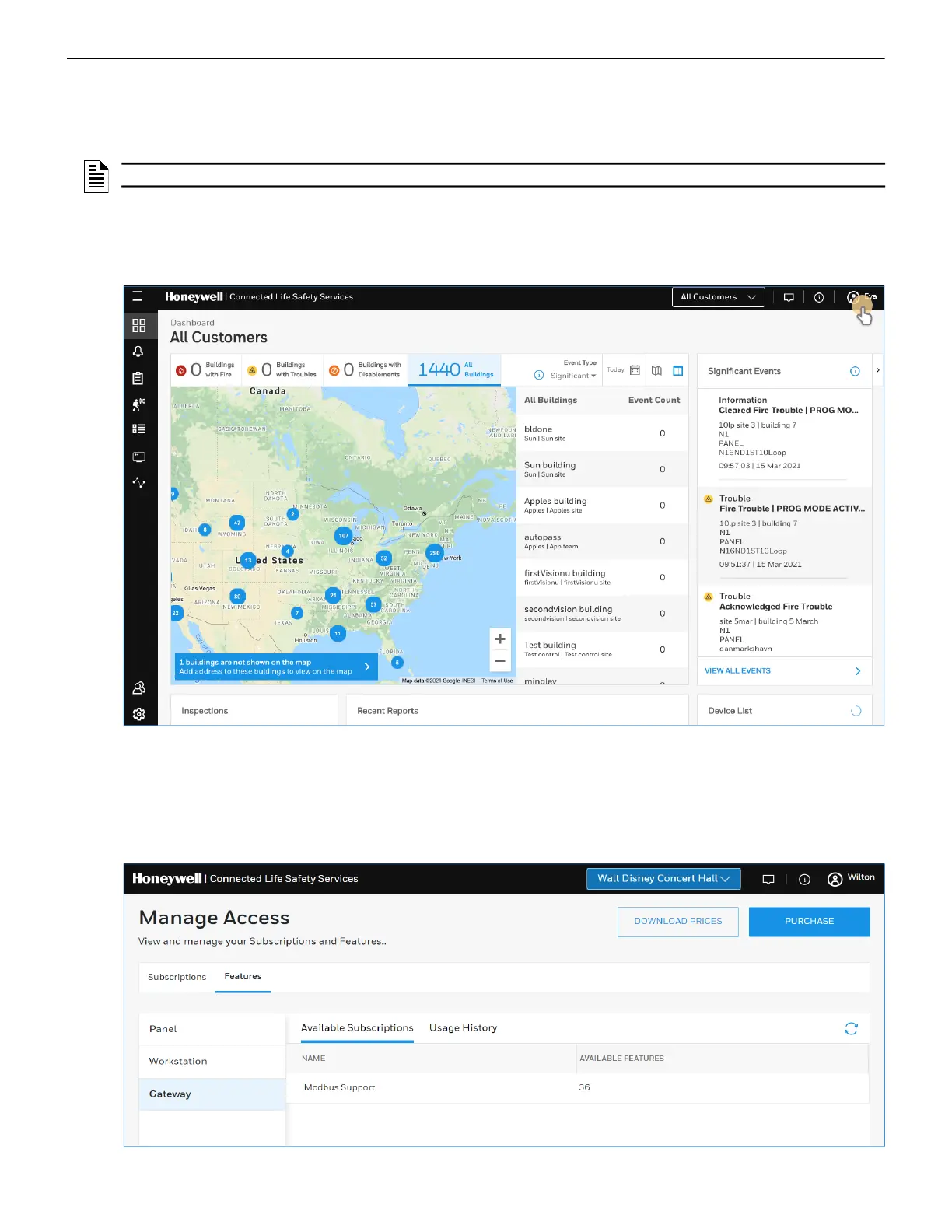Image resolution: width=952 pixels, height=1232 pixels.
Task: Click the PURCHASE button
Action: [809, 922]
